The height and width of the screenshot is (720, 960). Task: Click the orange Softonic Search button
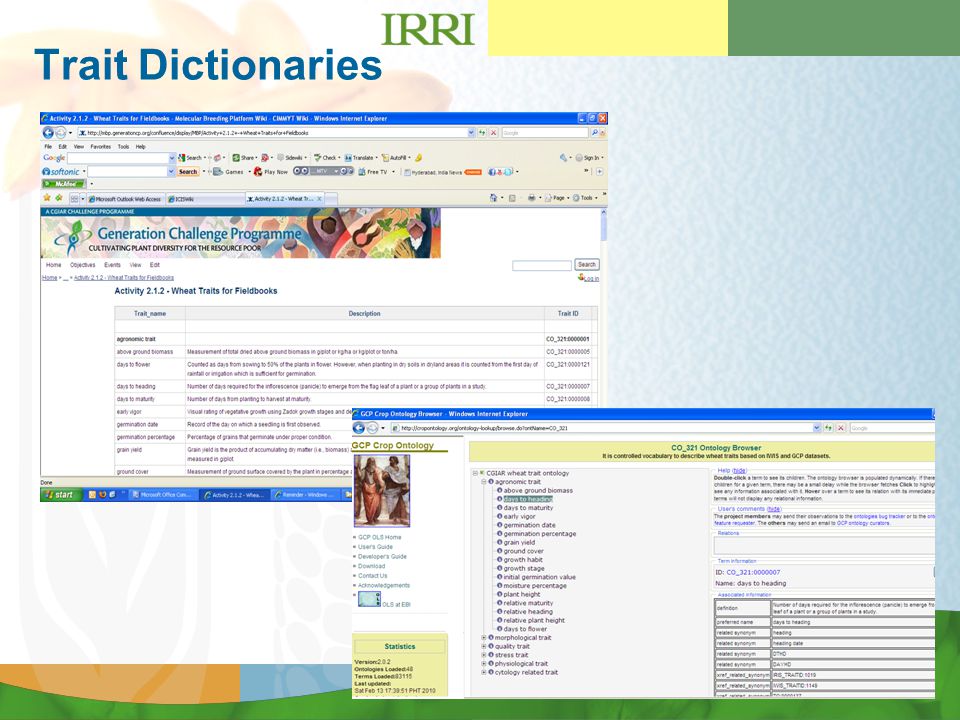[x=188, y=172]
